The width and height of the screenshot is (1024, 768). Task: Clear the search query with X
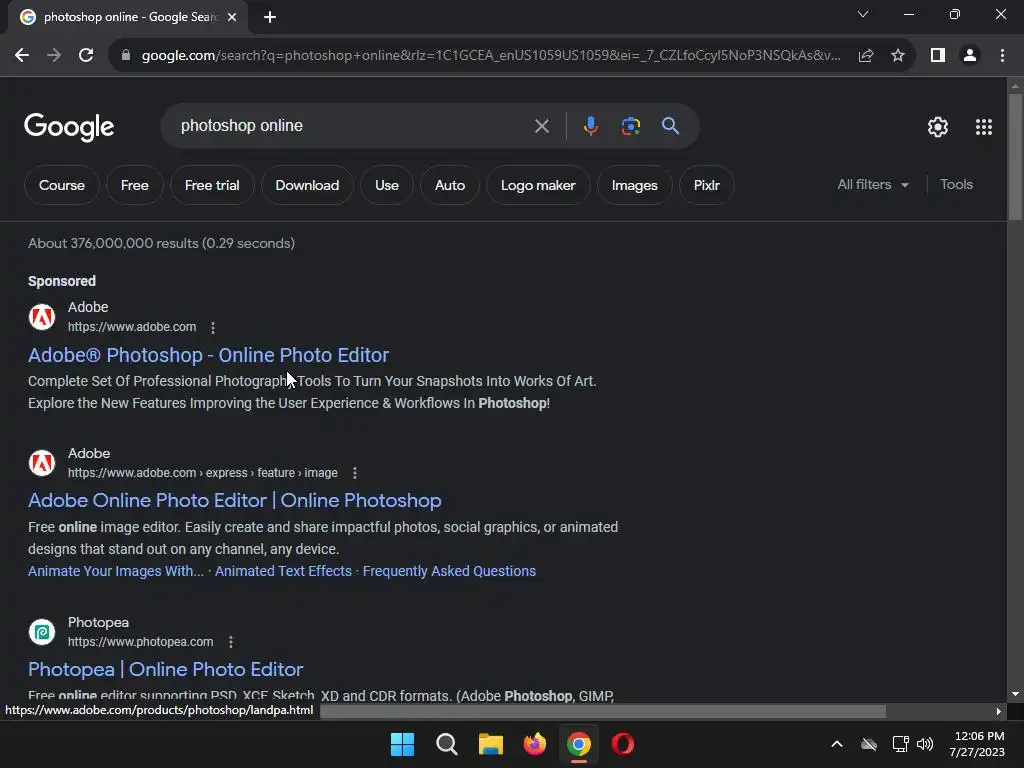[x=541, y=126]
